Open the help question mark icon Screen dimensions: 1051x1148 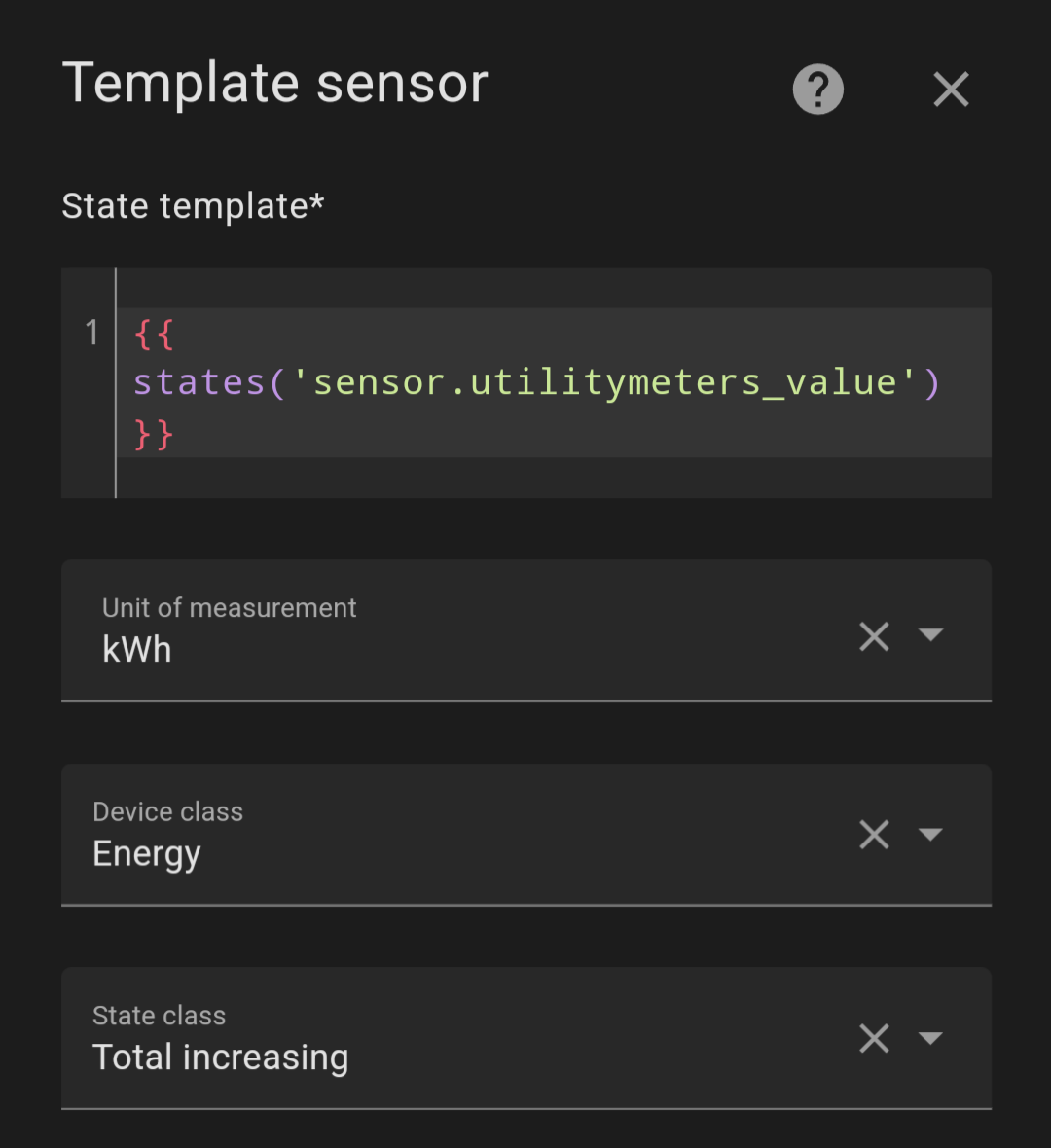pos(817,90)
